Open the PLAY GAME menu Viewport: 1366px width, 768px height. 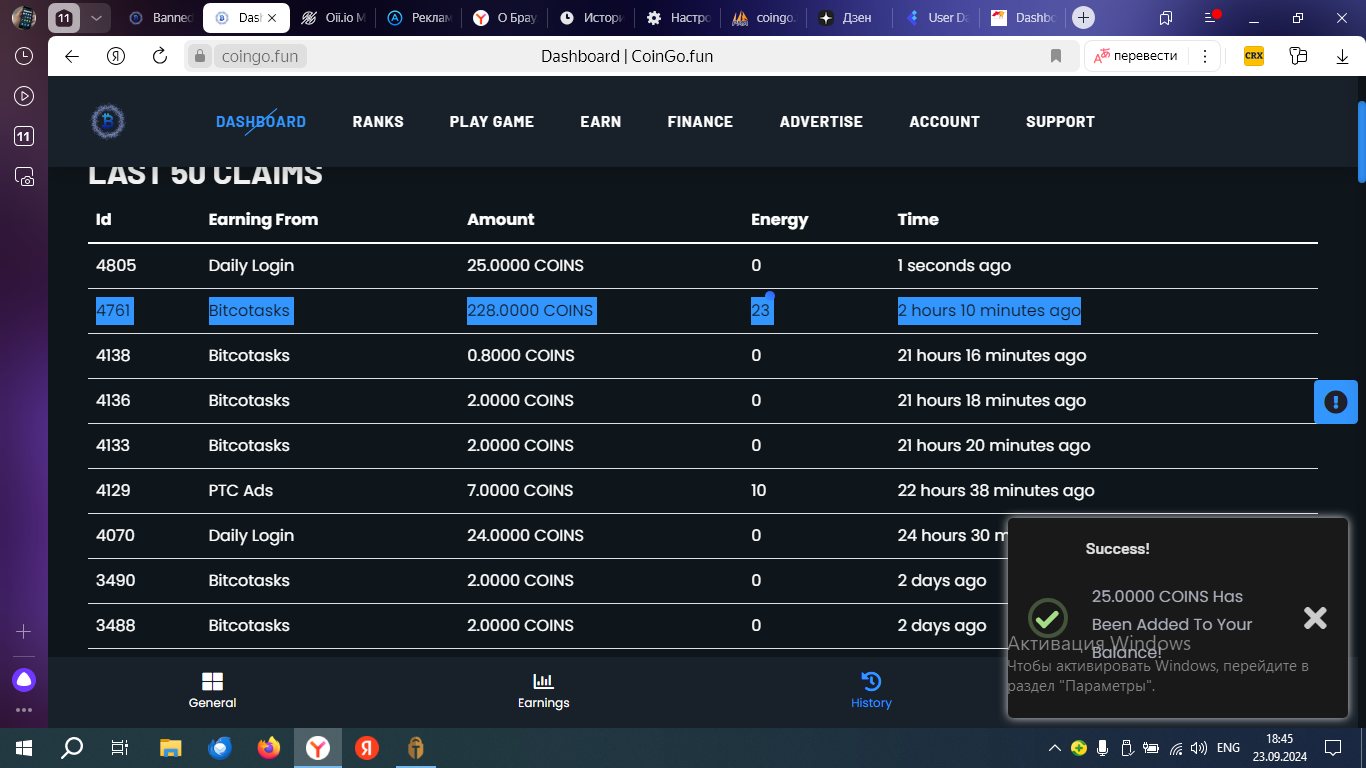point(492,122)
